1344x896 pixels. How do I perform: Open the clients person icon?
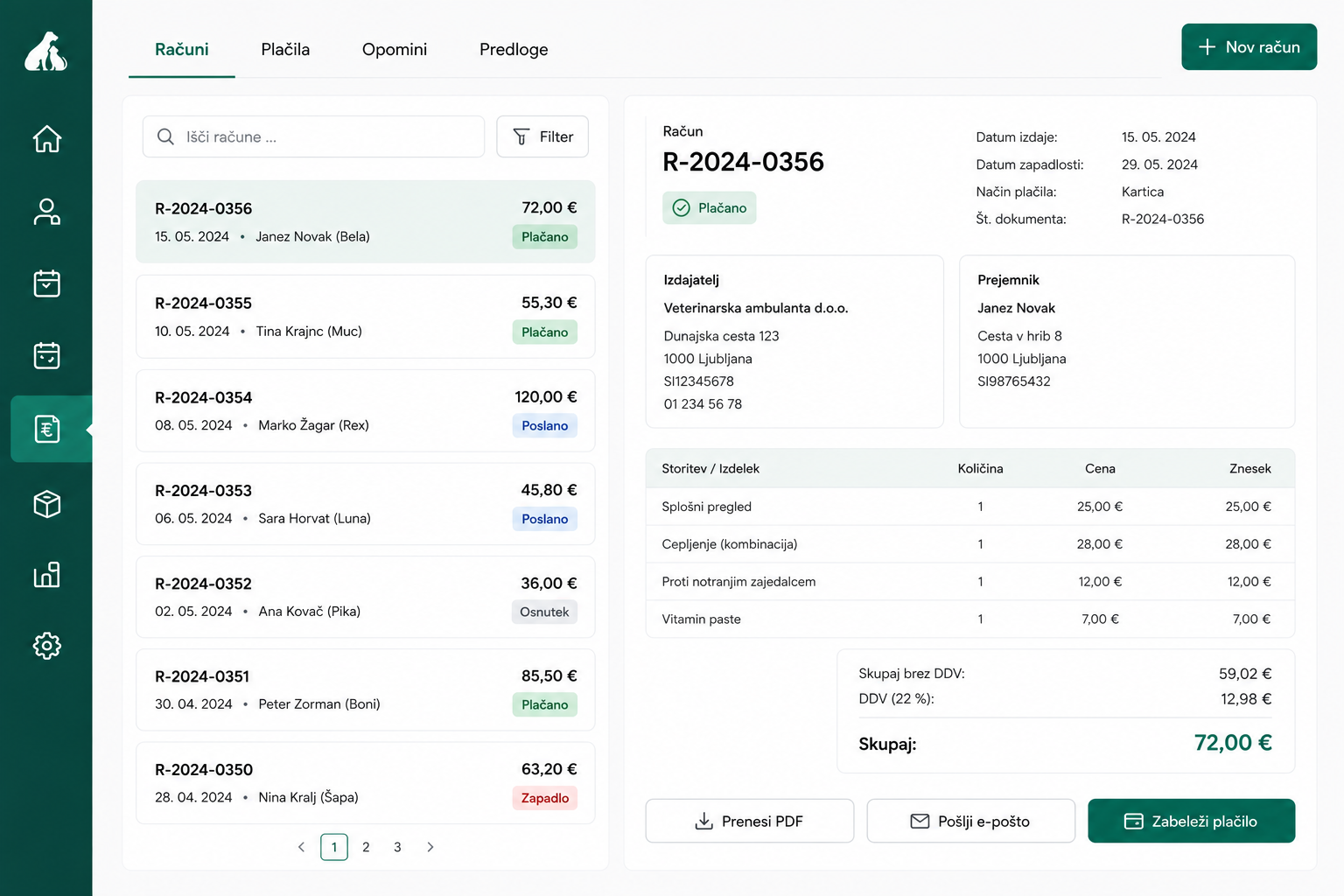47,212
